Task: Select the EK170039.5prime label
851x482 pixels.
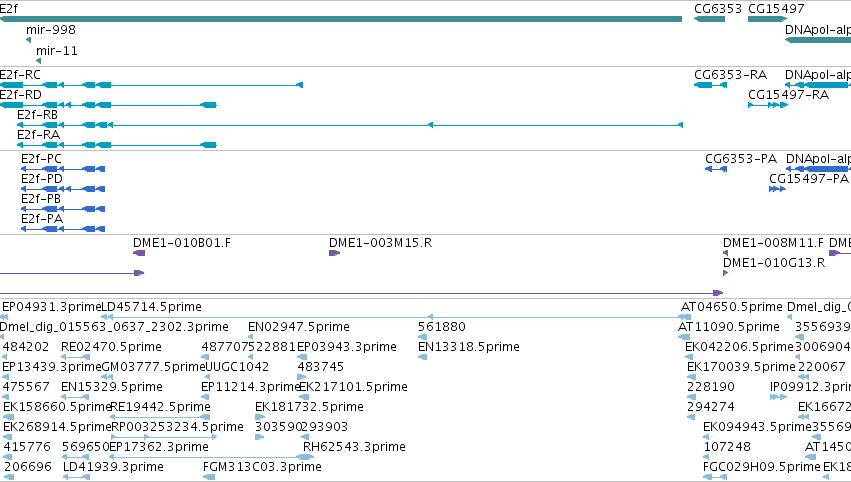Action: click(x=741, y=367)
